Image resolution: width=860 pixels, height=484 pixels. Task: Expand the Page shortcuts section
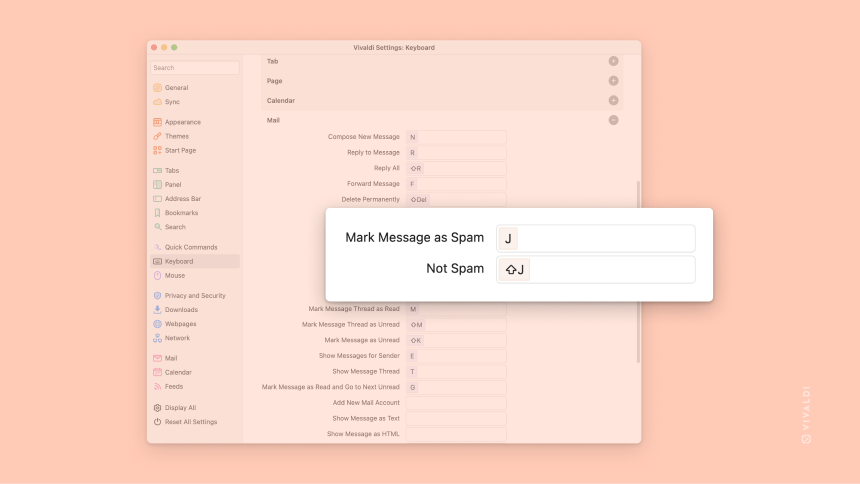(x=613, y=81)
